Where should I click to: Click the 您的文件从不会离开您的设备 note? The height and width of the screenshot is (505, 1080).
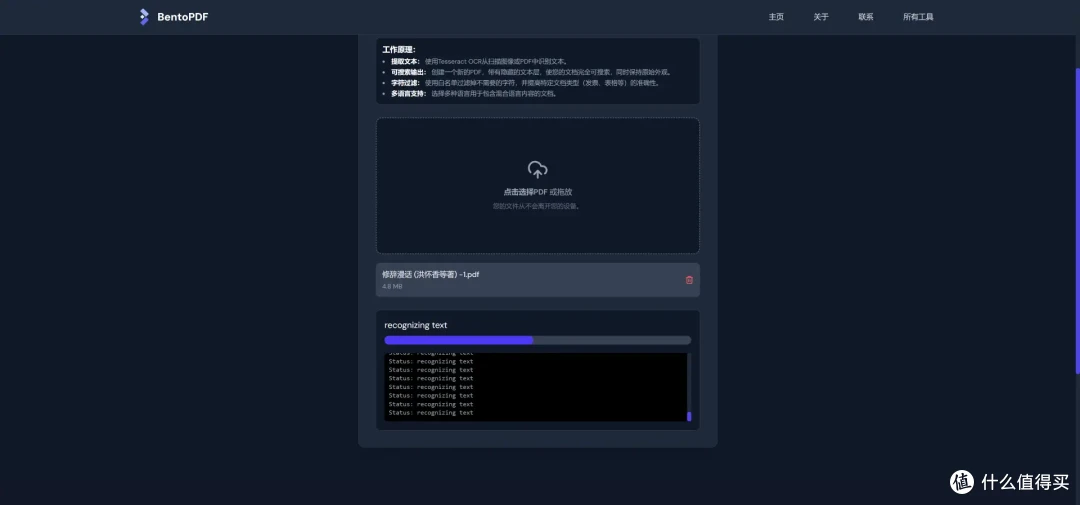(x=537, y=206)
